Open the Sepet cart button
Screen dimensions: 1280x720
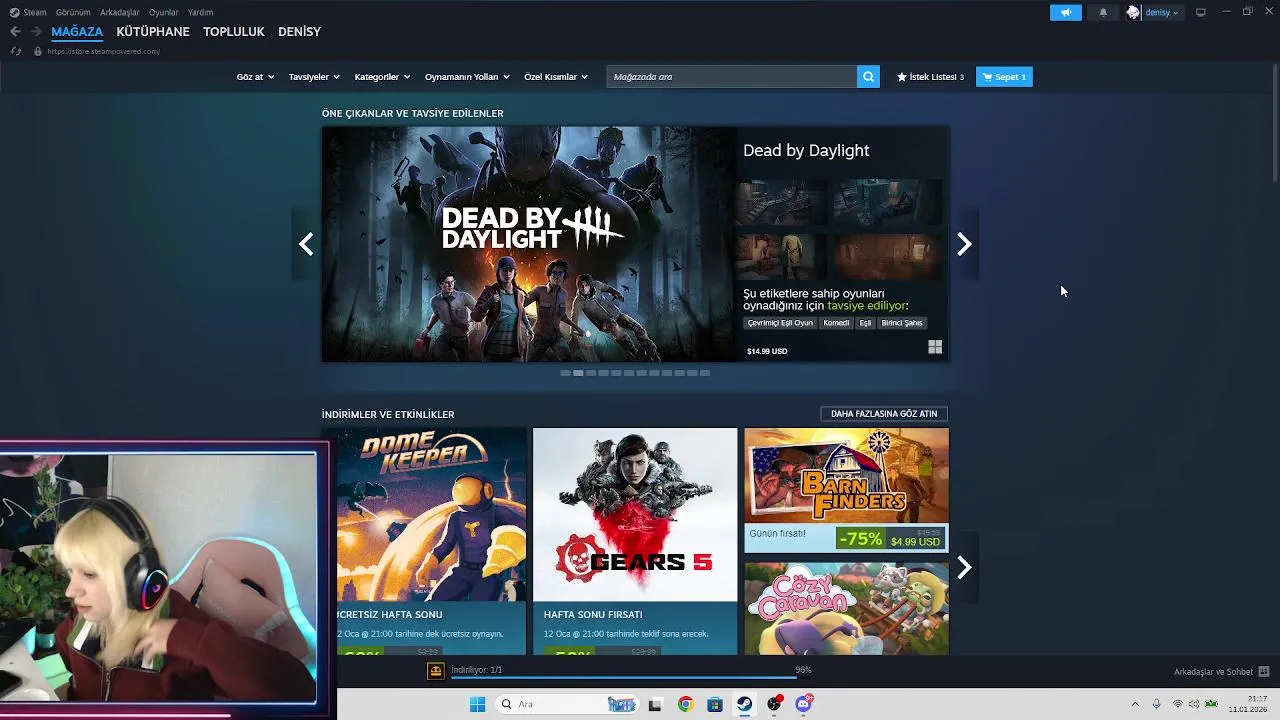tap(1004, 77)
